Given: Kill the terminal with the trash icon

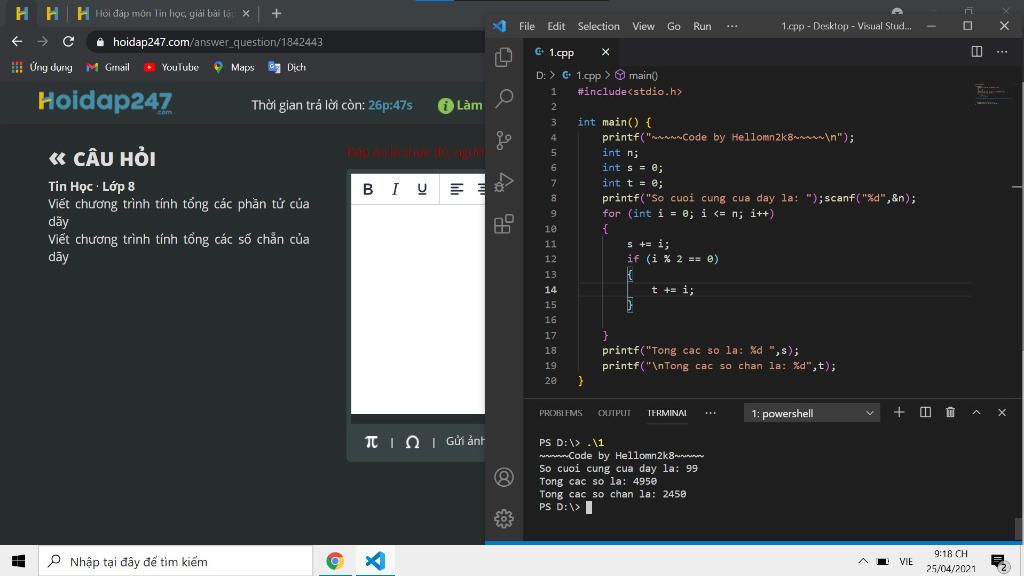Looking at the screenshot, I should pos(950,412).
